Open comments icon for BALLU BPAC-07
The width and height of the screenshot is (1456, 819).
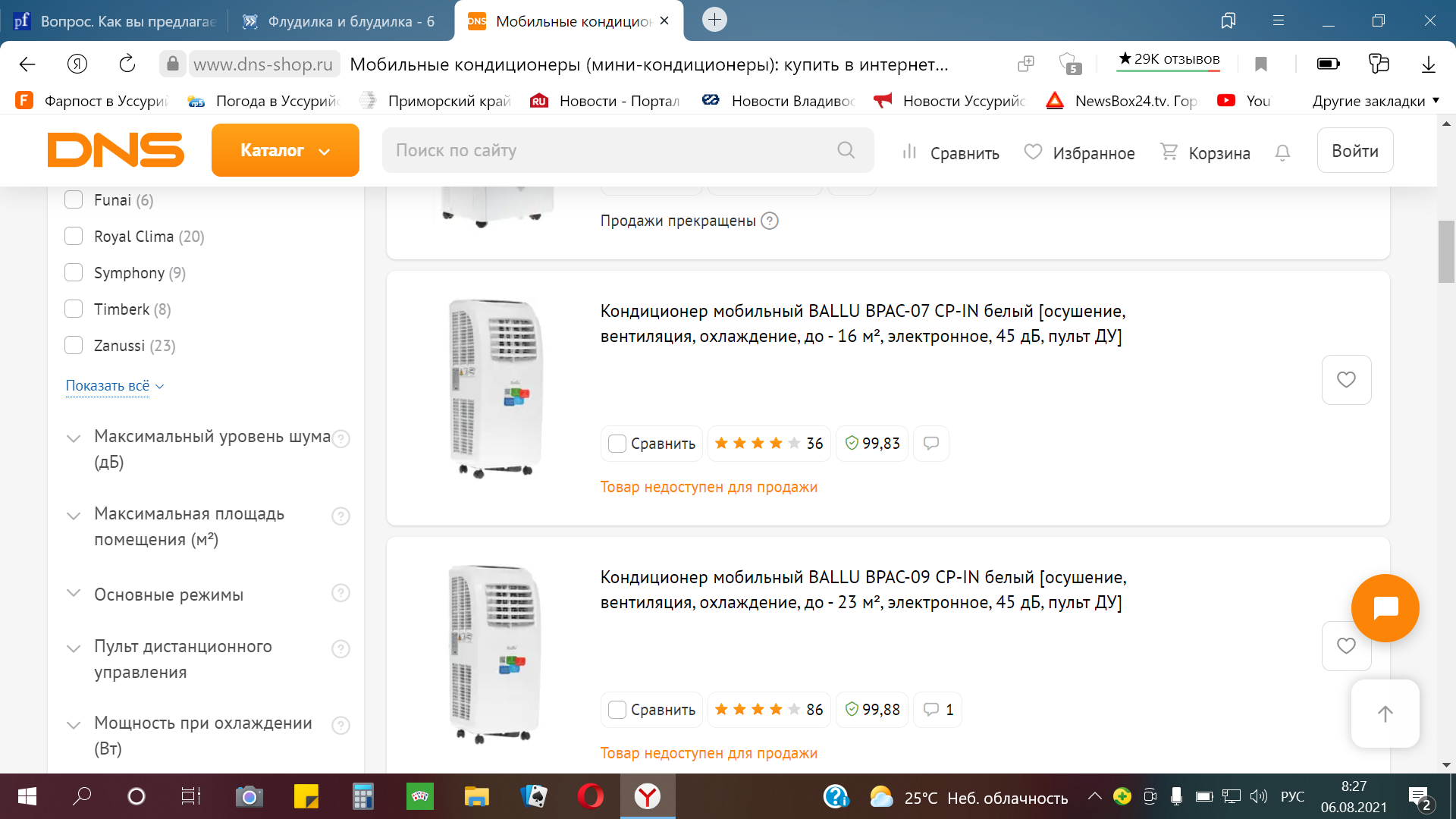coord(931,444)
